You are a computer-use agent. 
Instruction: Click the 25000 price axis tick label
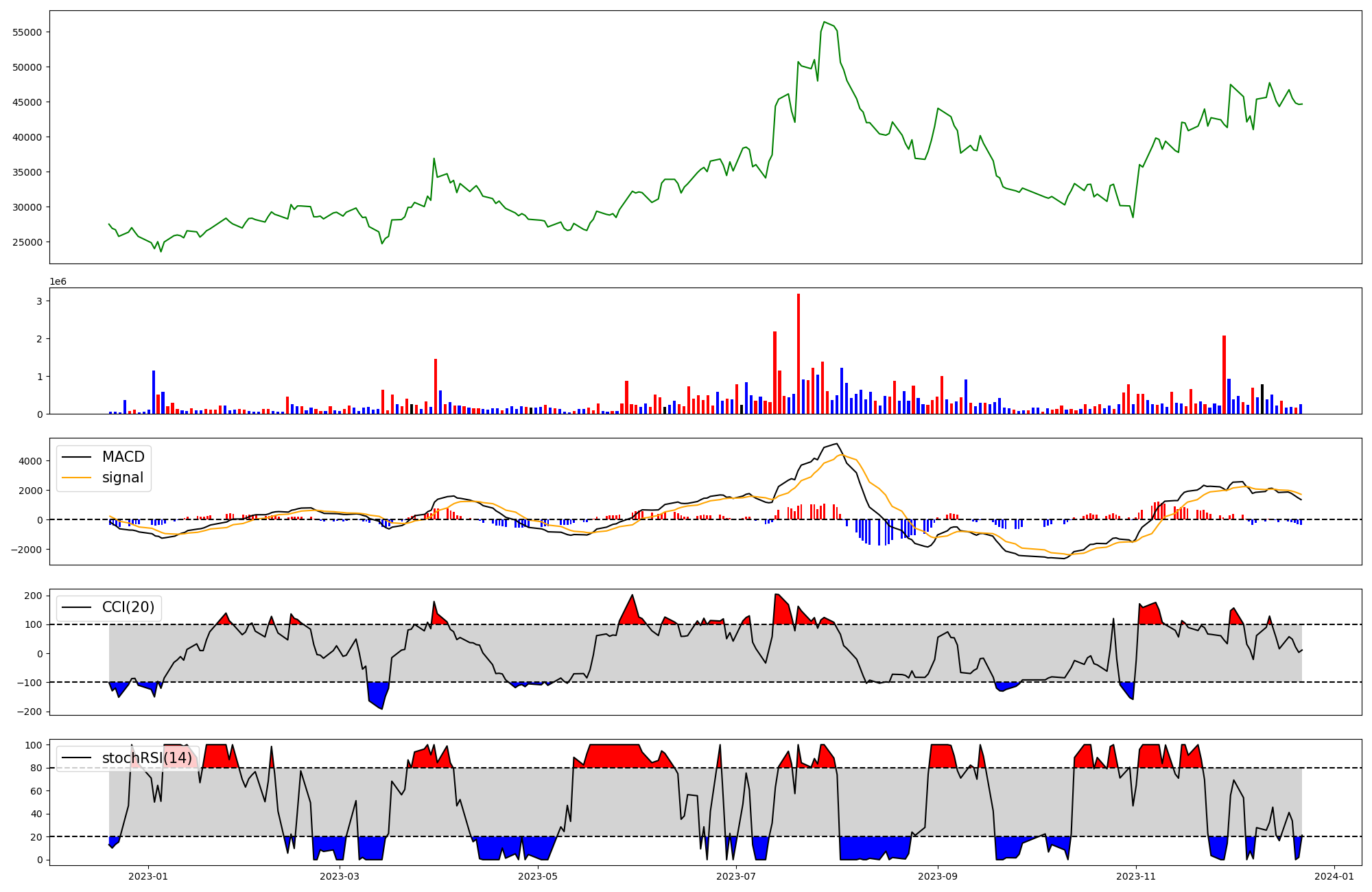tap(27, 242)
